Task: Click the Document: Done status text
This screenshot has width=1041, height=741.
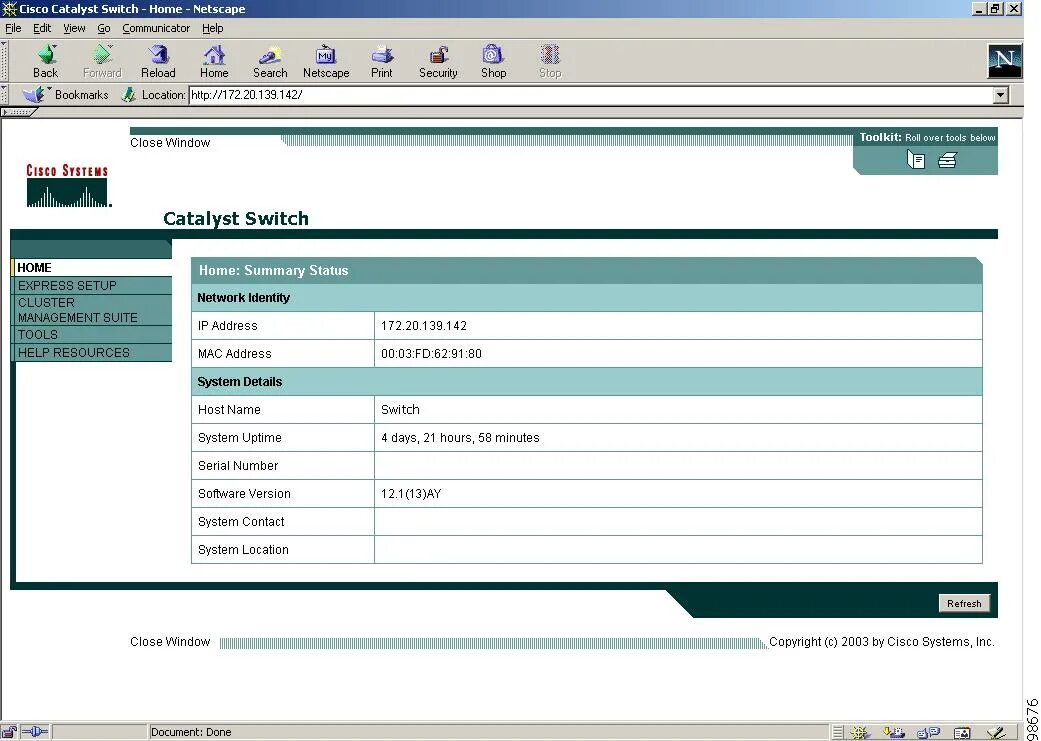Action: [x=191, y=732]
